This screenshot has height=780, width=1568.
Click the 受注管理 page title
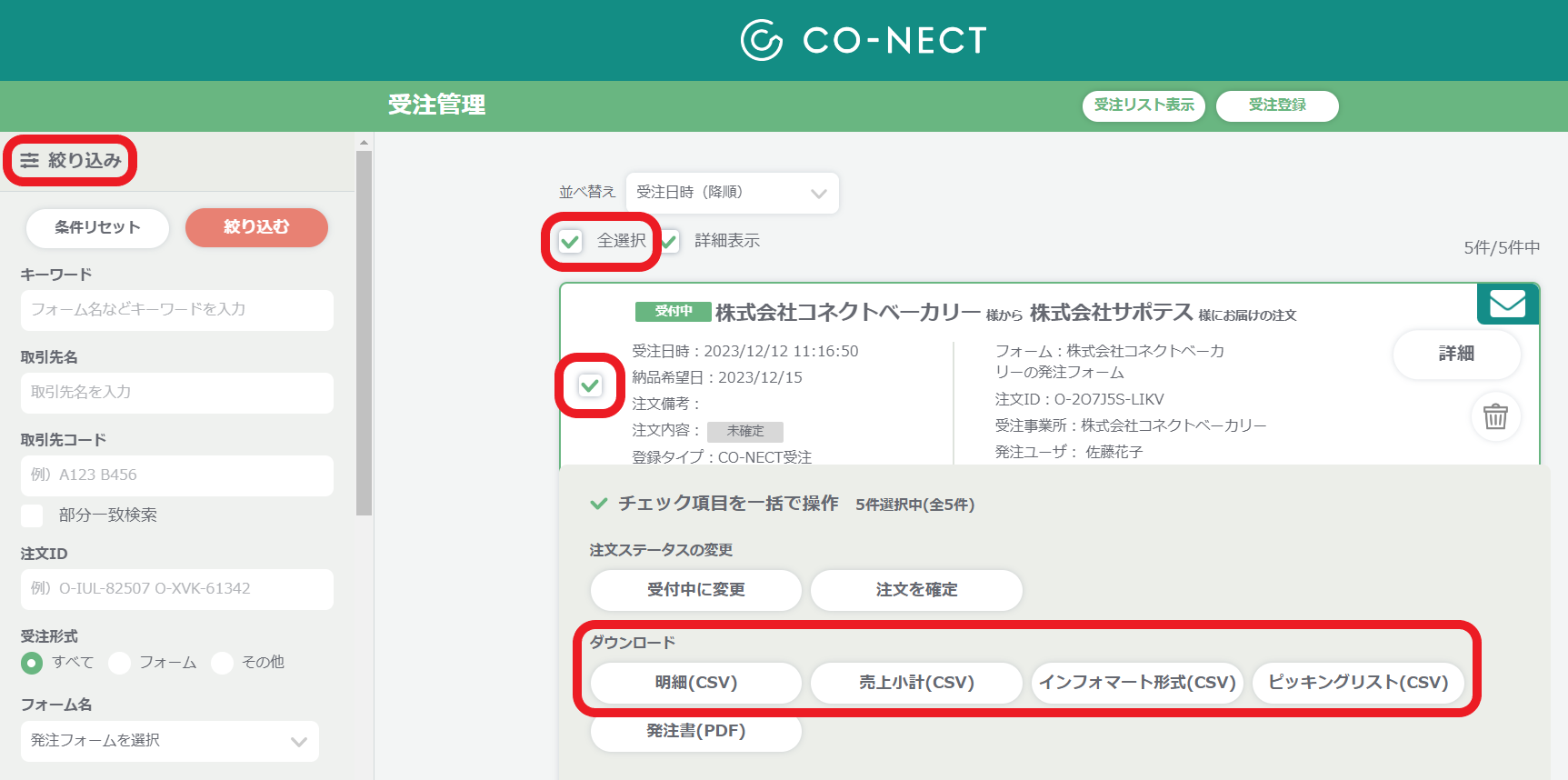[x=436, y=105]
